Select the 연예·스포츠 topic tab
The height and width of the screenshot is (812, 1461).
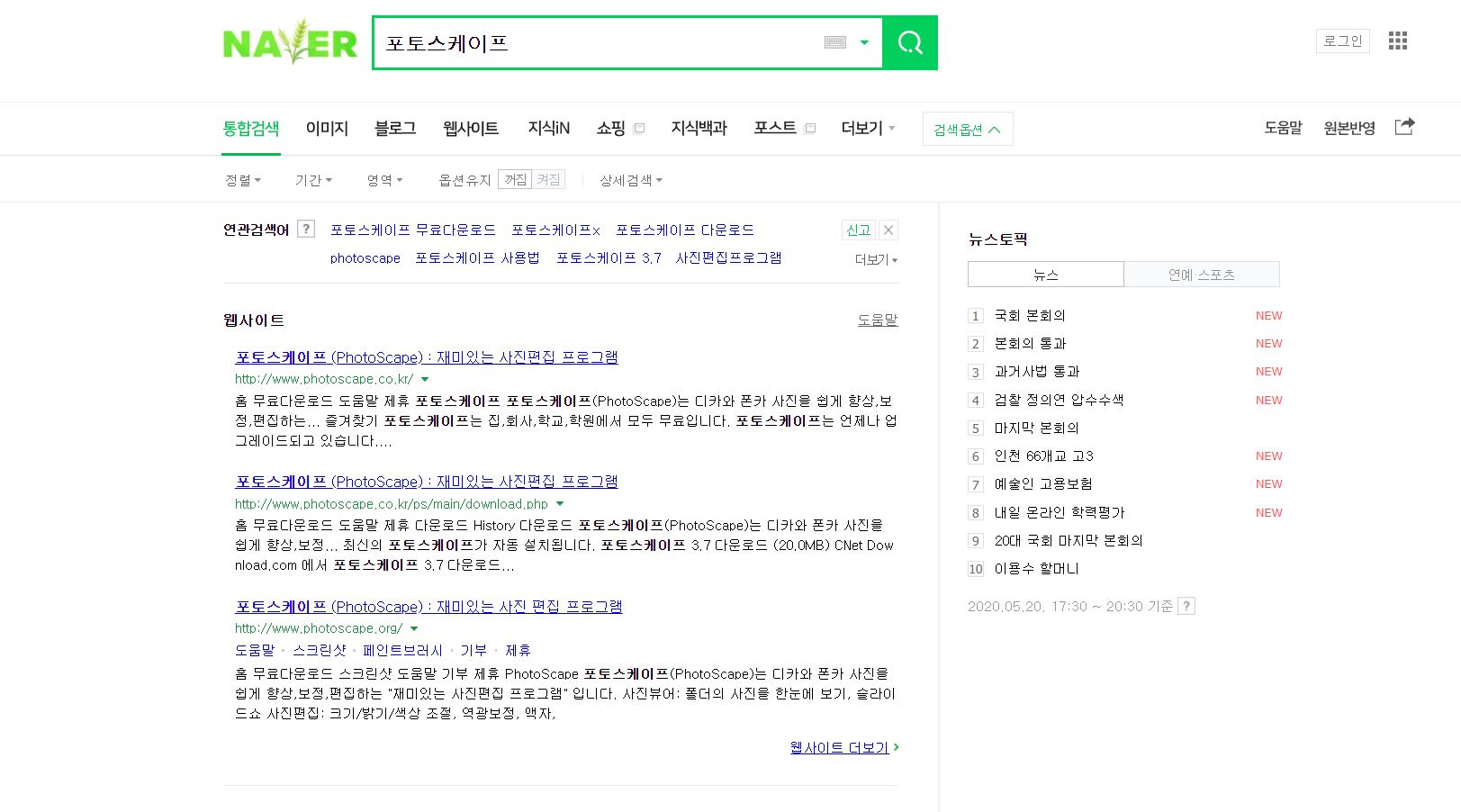1202,274
